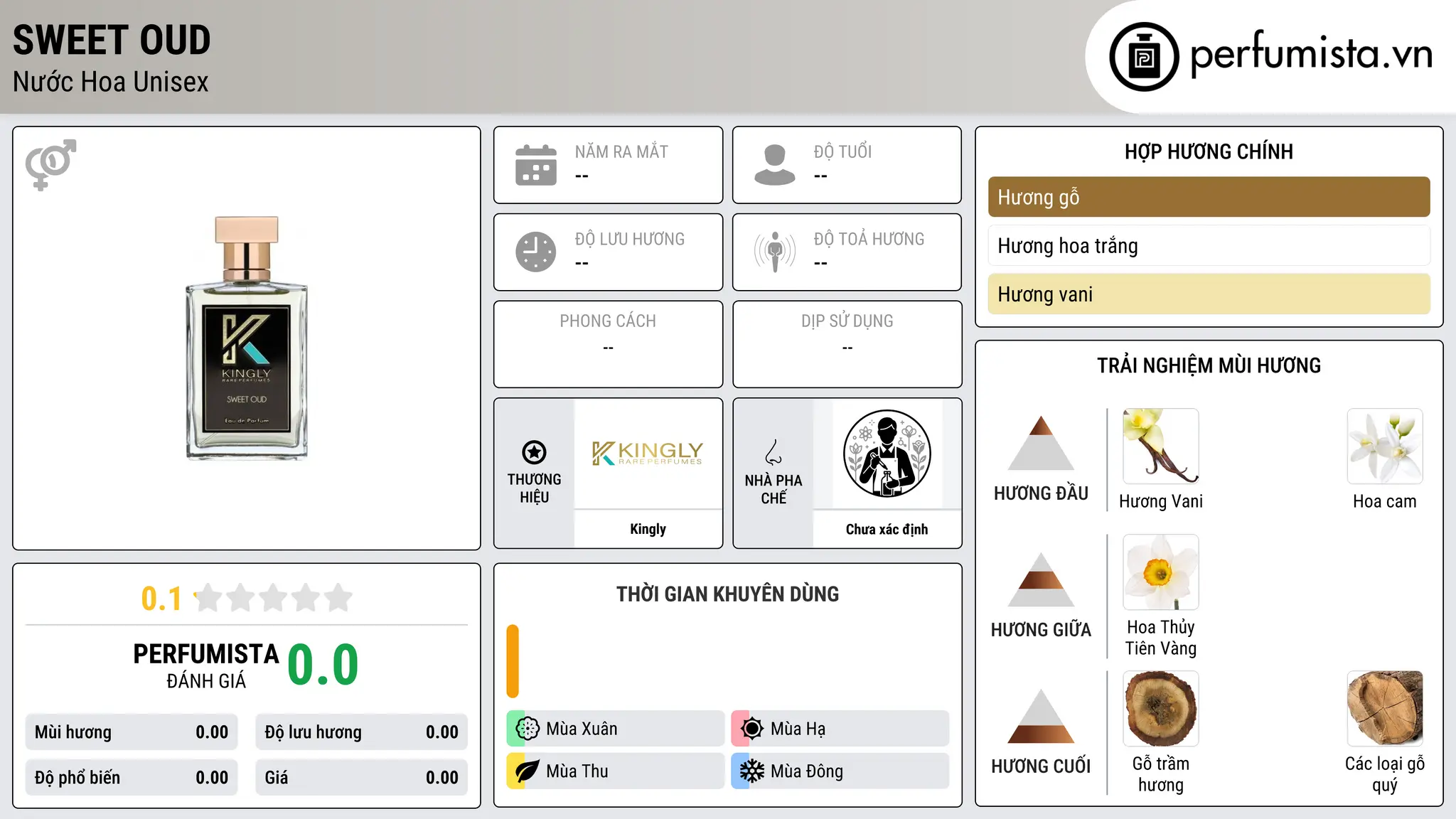The height and width of the screenshot is (819, 1456).
Task: Click the Hợp hương chính heading
Action: pos(1209,151)
